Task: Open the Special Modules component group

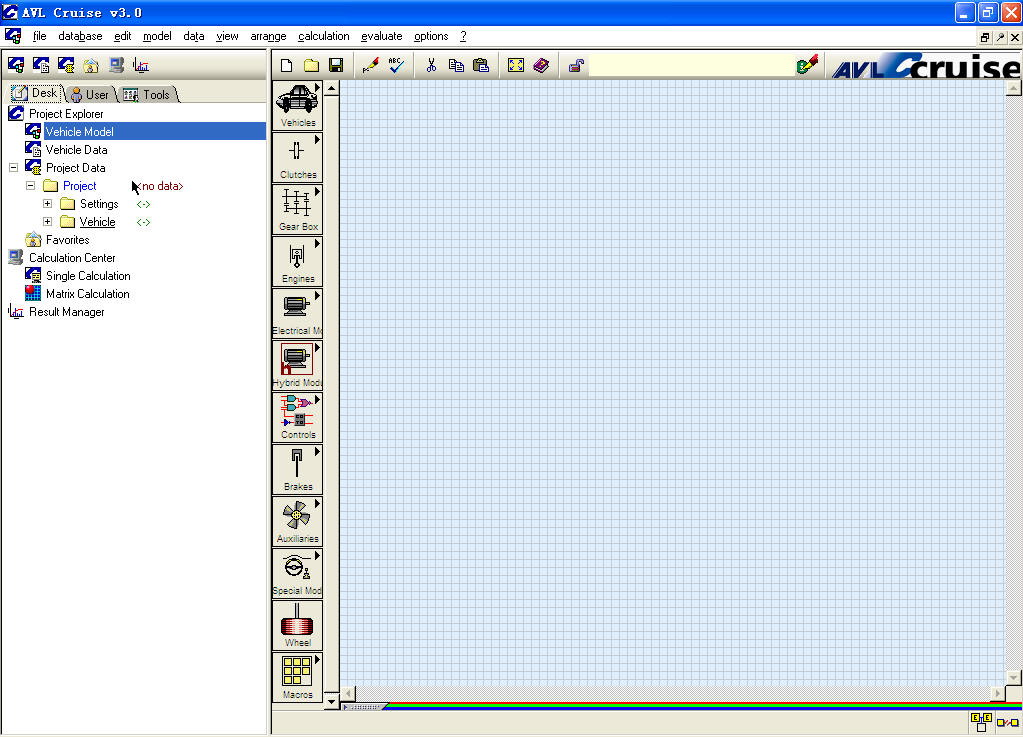Action: click(297, 573)
